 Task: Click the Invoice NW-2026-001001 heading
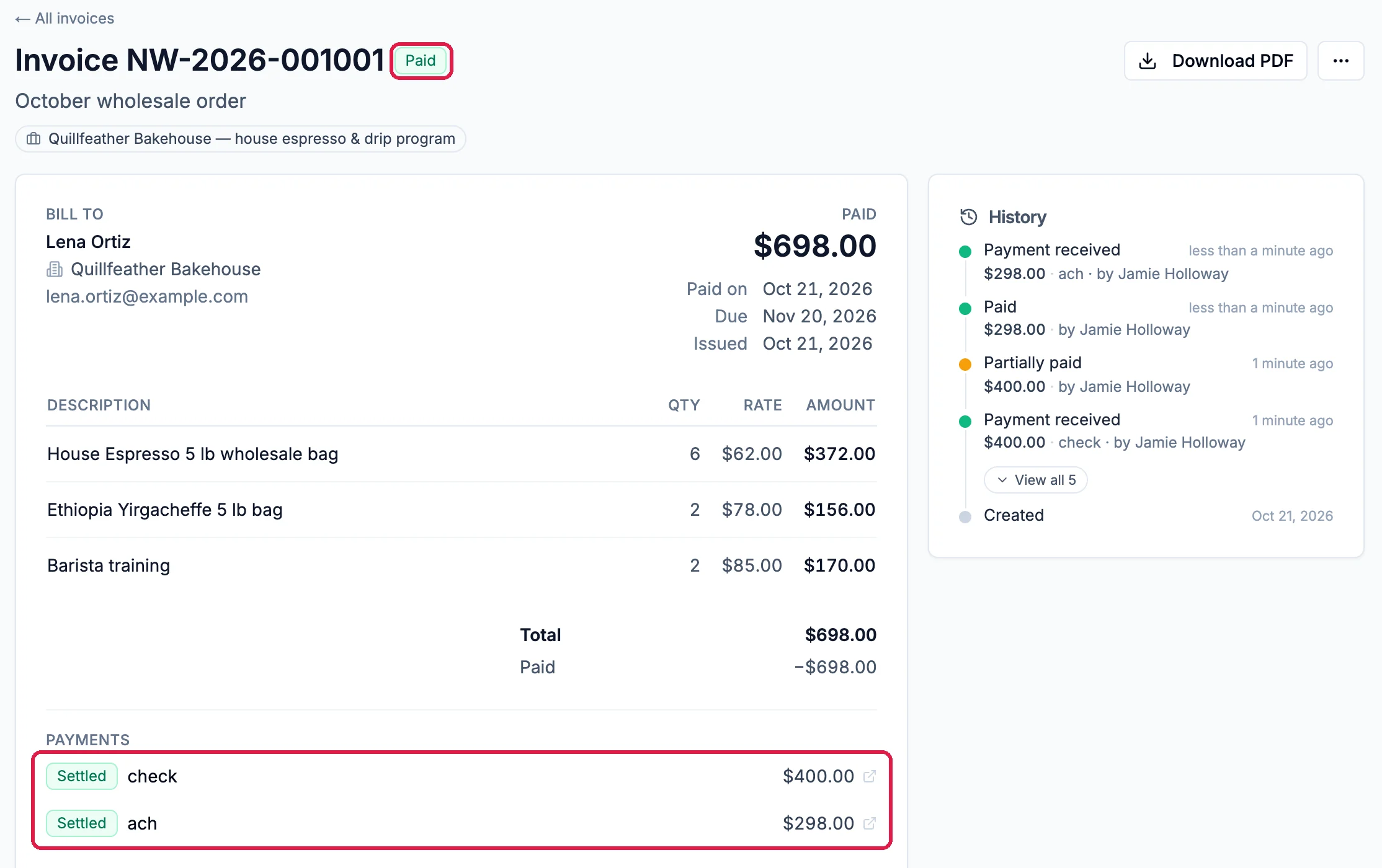(200, 60)
